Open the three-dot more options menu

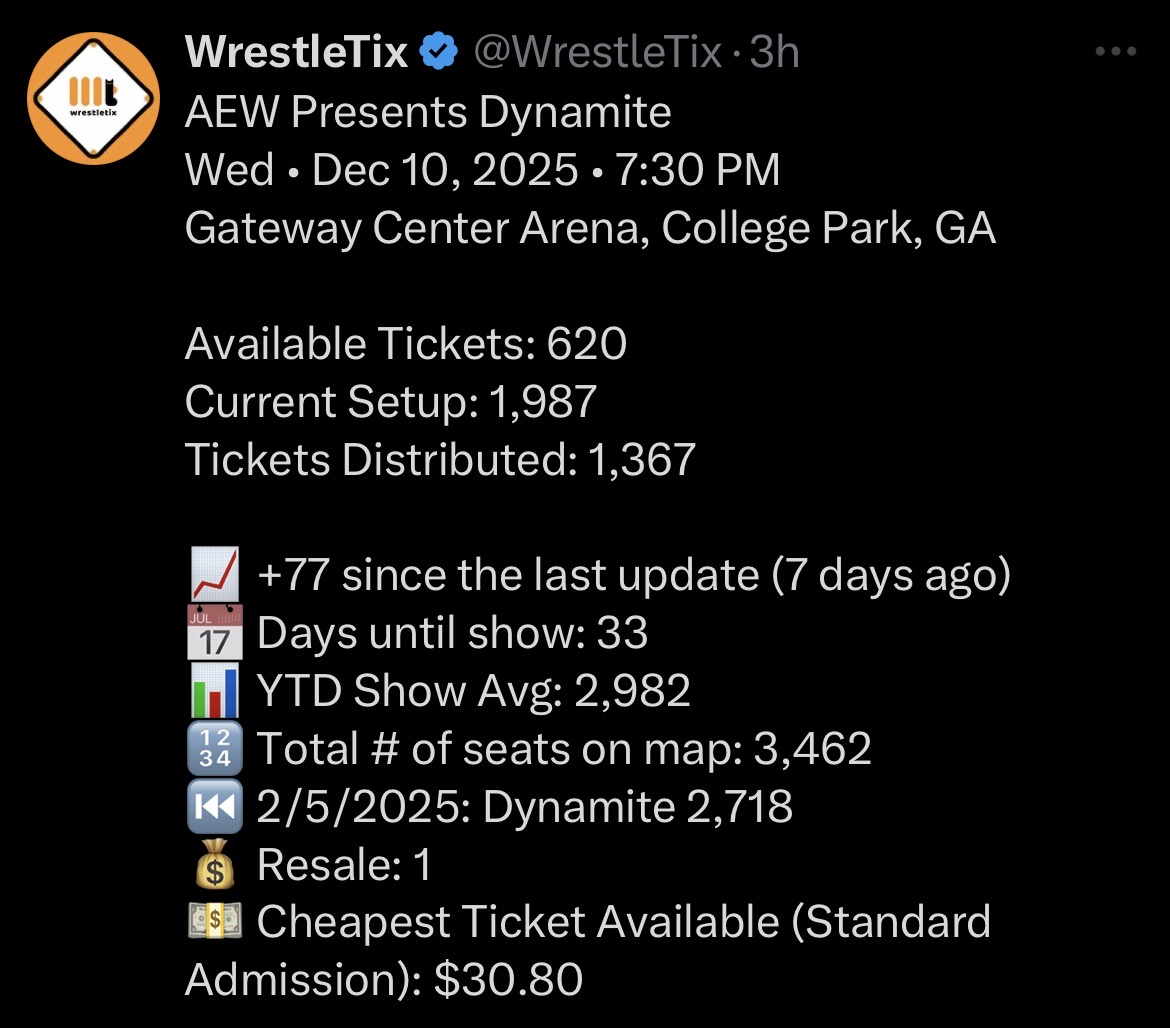1116,52
